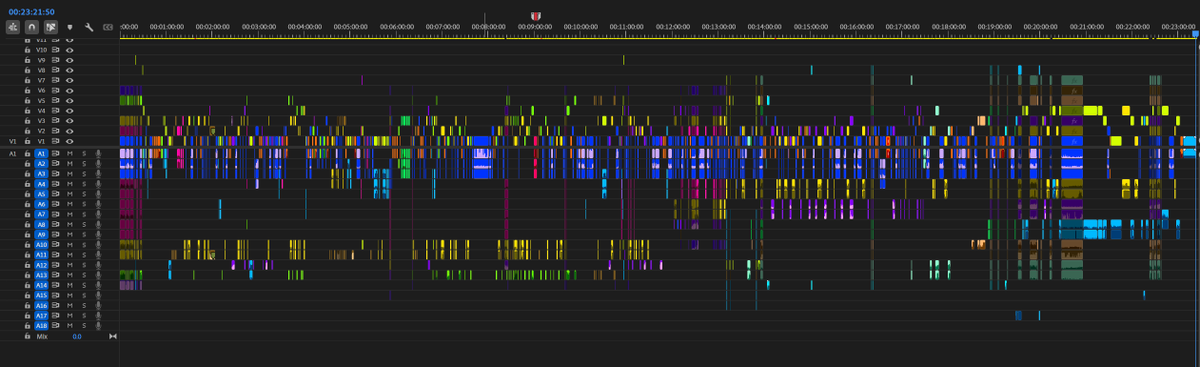Toggle track lock for A10
This screenshot has width=1200, height=367.
pyautogui.click(x=28, y=245)
